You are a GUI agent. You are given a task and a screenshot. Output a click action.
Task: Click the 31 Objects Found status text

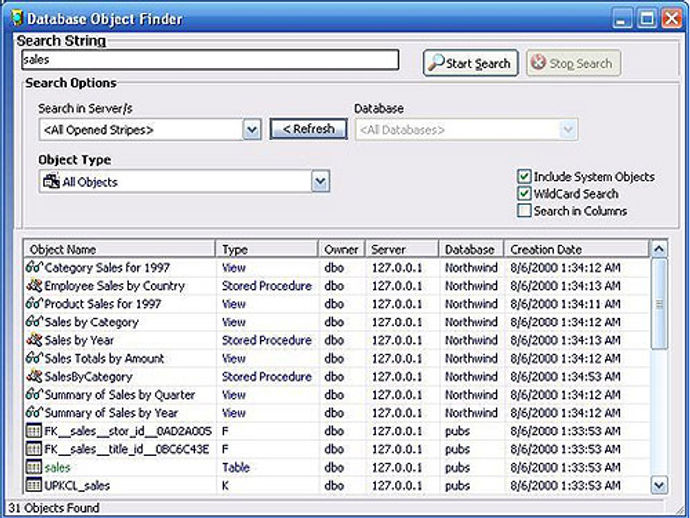click(54, 508)
